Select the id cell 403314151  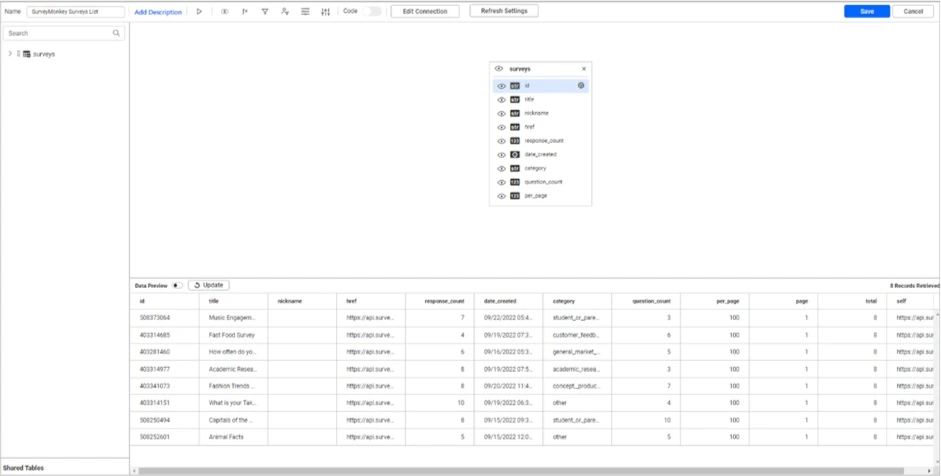(x=164, y=403)
